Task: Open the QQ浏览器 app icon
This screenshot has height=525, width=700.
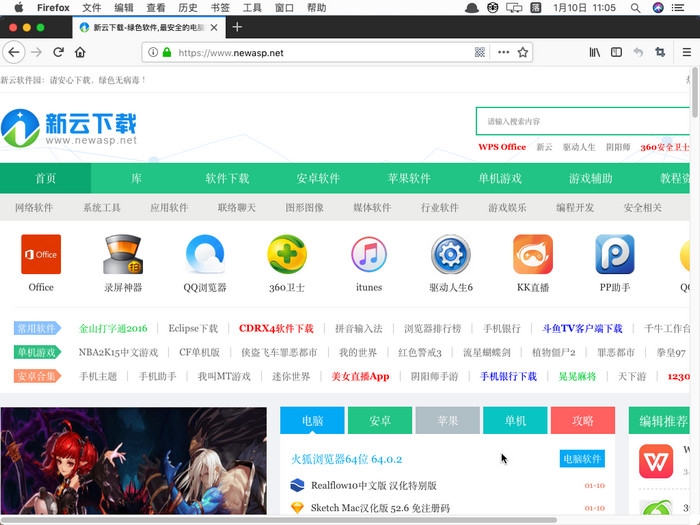Action: [205, 254]
